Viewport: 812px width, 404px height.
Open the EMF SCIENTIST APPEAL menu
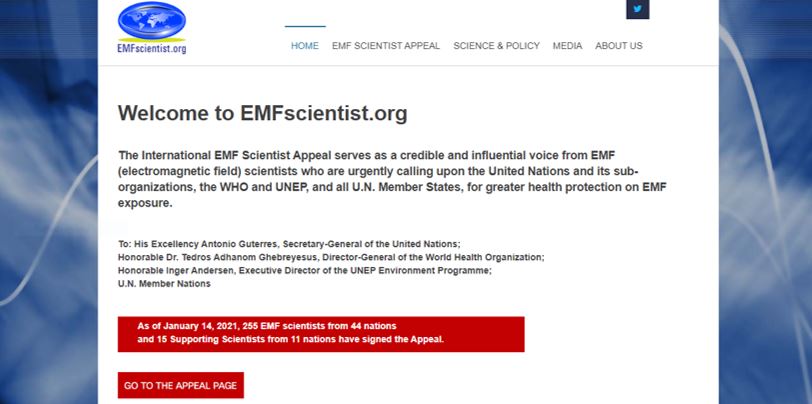(386, 46)
